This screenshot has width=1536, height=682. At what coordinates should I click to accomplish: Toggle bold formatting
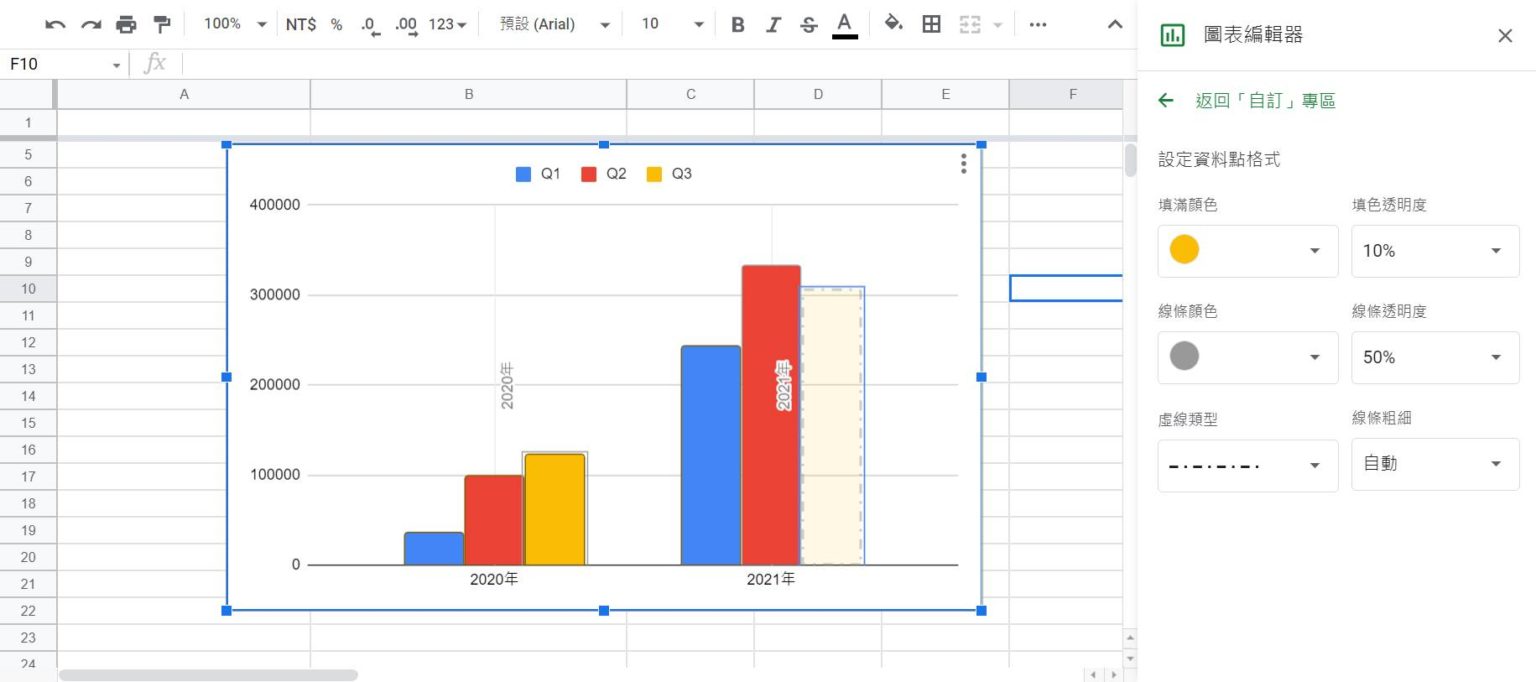(737, 23)
